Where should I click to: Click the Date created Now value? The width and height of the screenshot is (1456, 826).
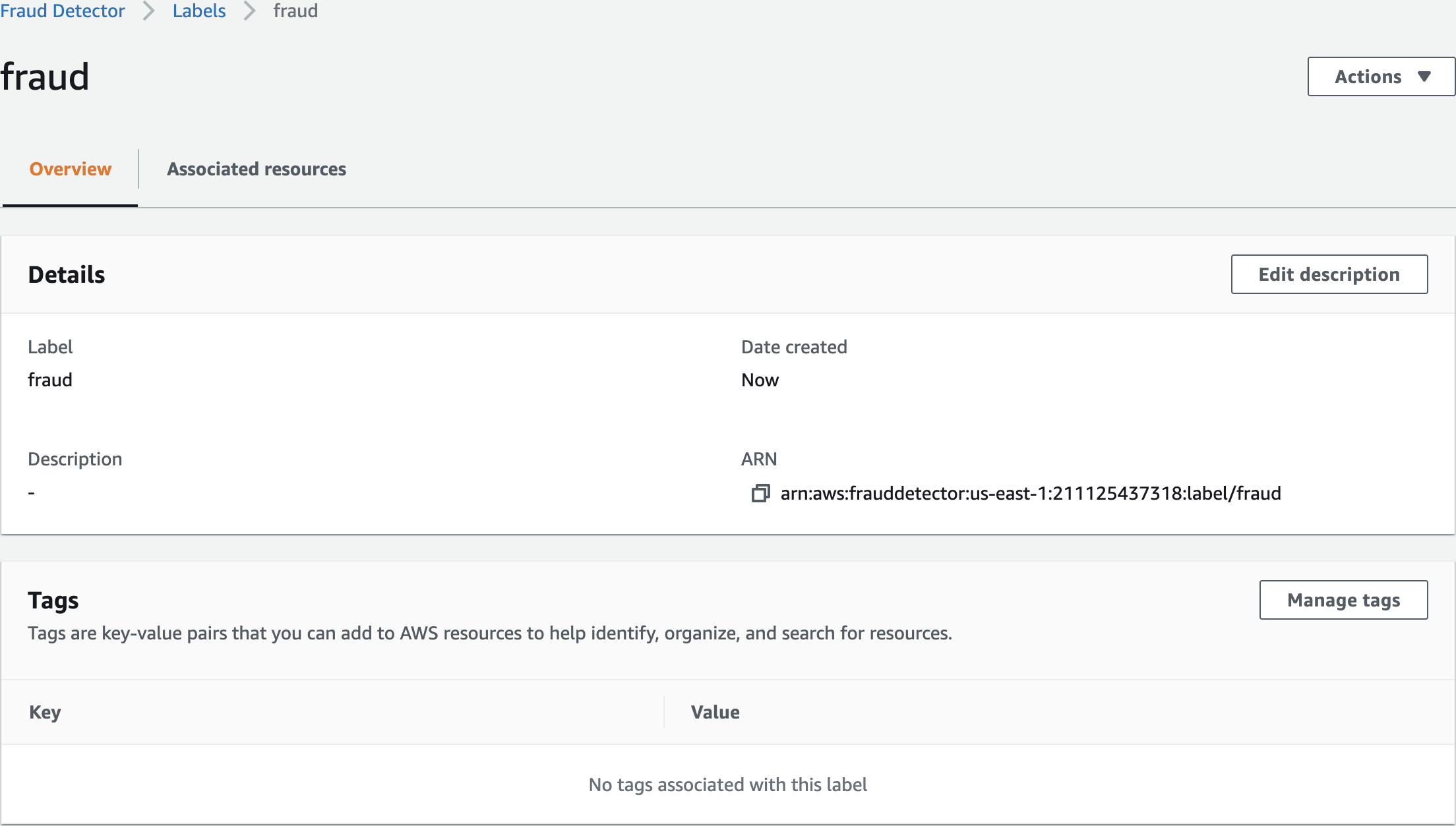pos(760,380)
